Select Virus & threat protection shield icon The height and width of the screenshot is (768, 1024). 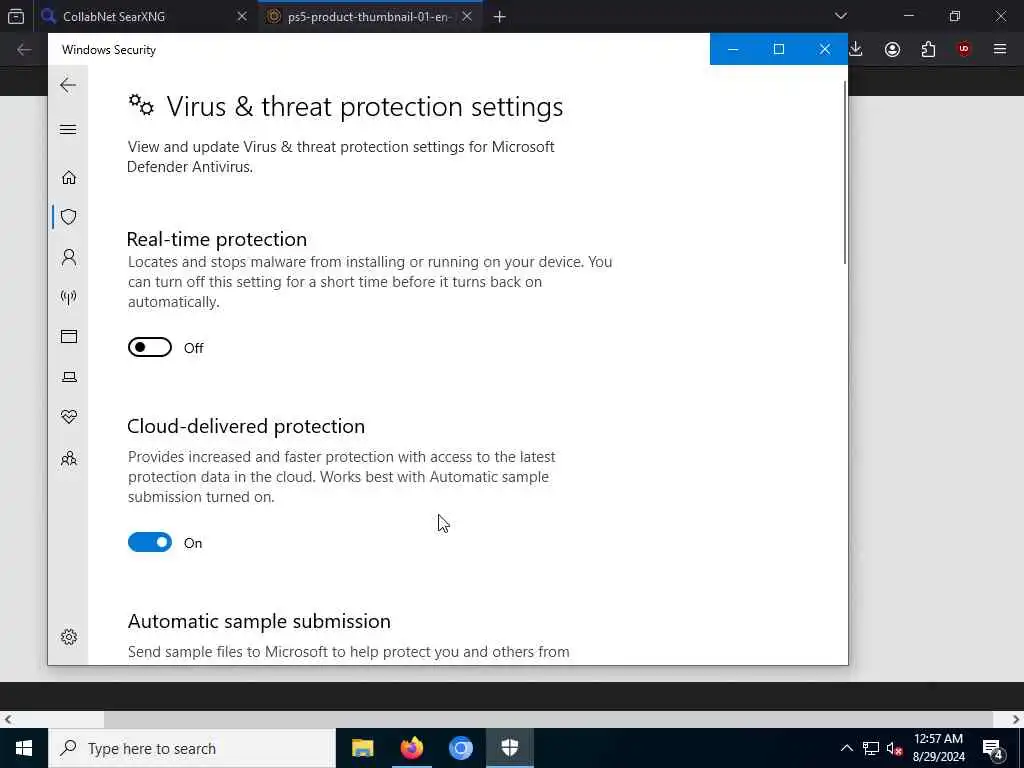coord(69,217)
